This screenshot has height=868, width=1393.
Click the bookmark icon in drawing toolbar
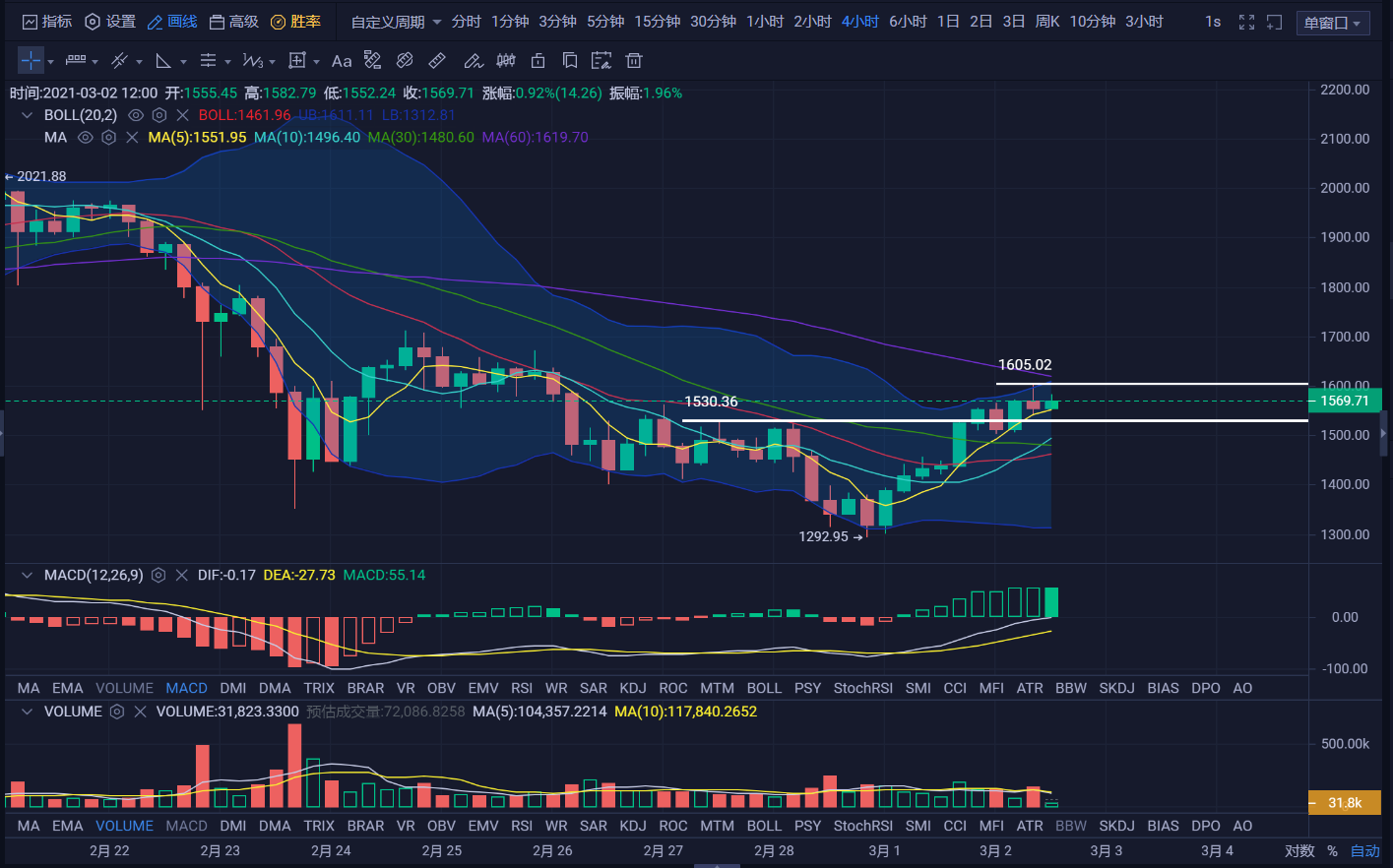coord(570,61)
